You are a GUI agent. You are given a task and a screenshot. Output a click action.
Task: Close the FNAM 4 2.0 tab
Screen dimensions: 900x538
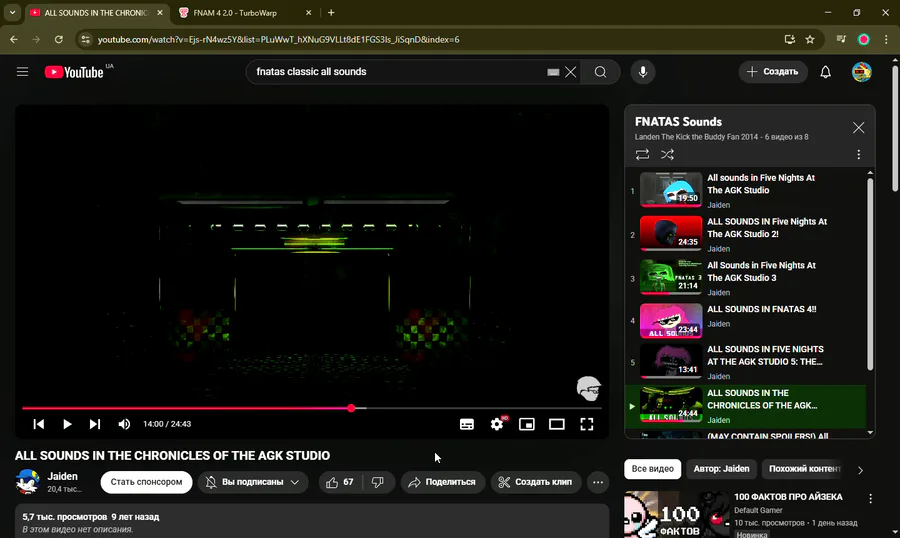(308, 13)
